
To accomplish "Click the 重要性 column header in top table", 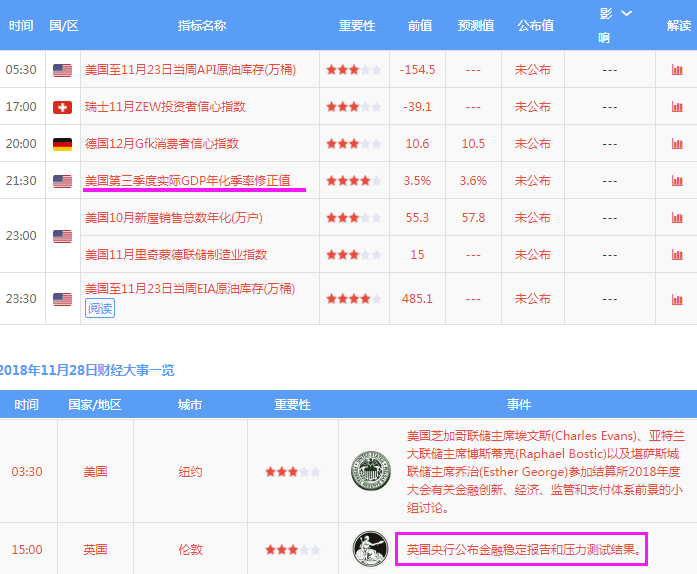I will coord(356,25).
